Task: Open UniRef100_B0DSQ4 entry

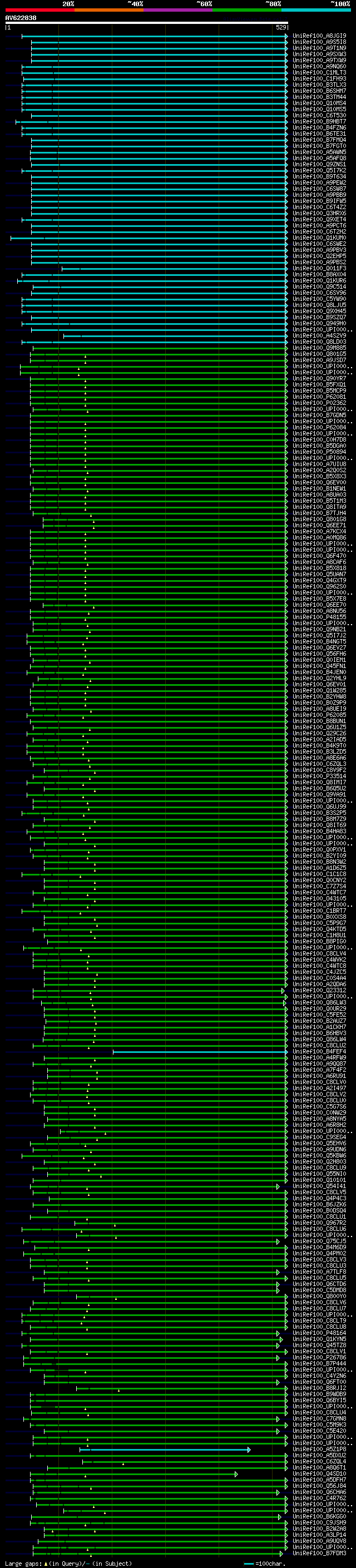Action: pyautogui.click(x=319, y=1211)
